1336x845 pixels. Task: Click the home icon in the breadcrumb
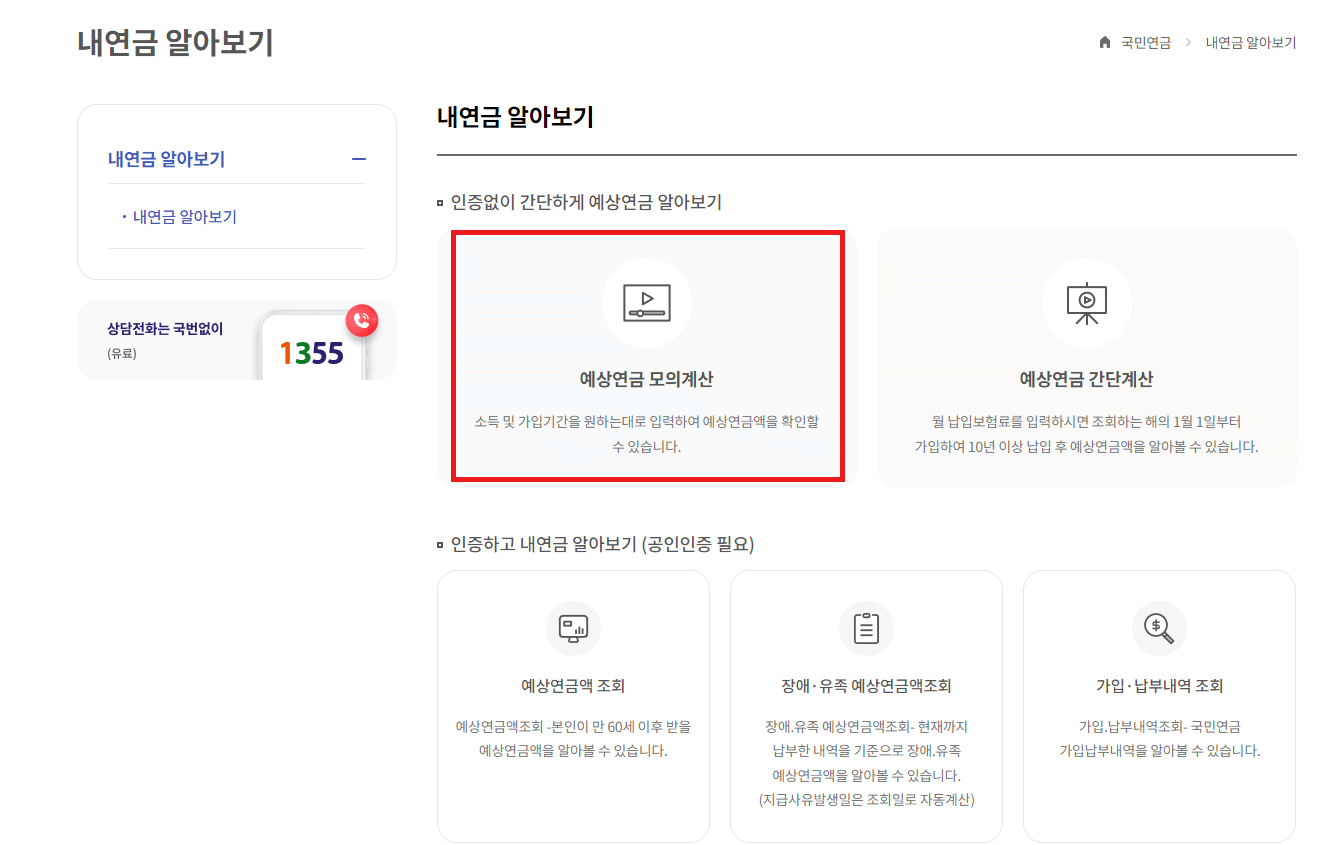point(1103,42)
